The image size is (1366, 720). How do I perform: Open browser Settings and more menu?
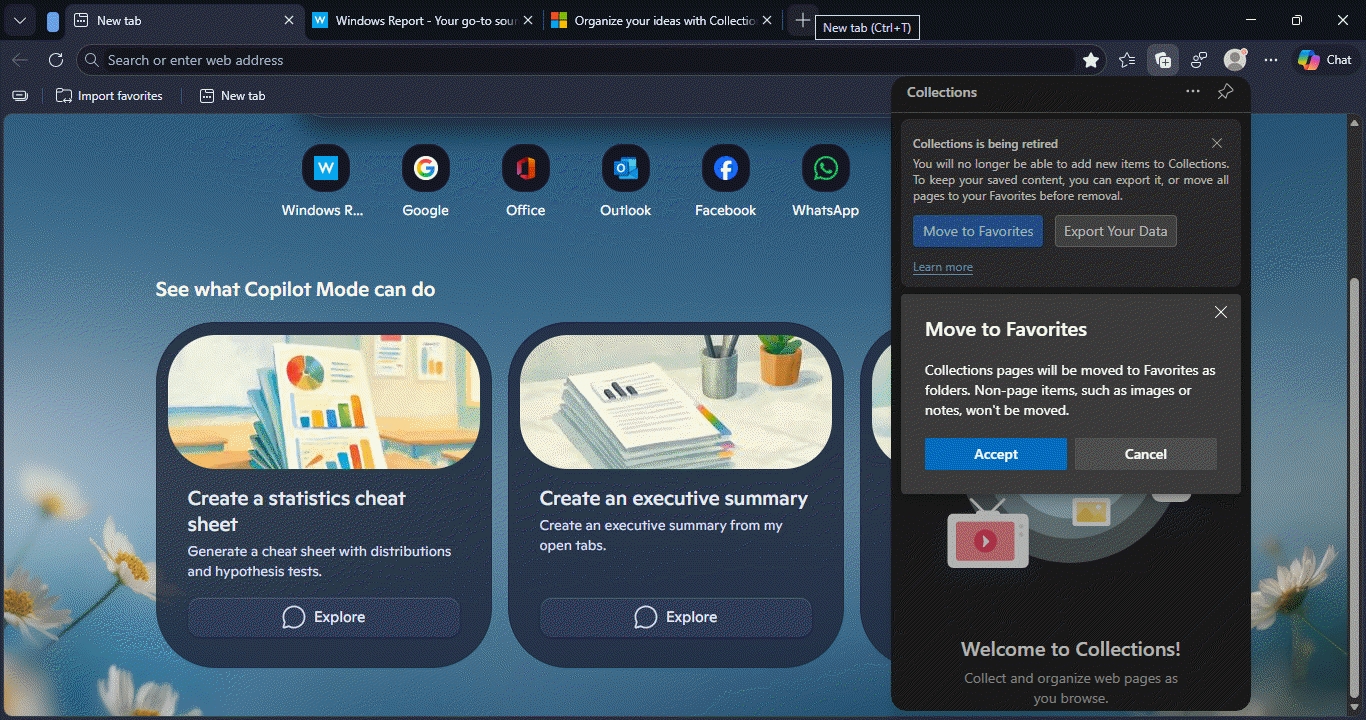click(1271, 60)
